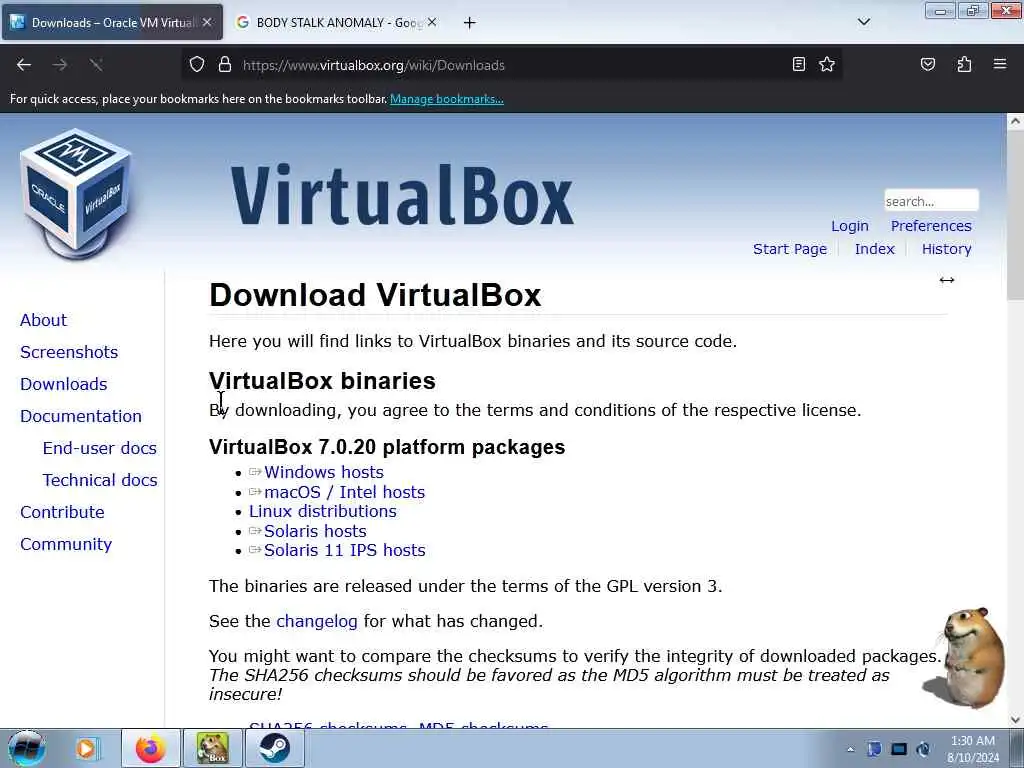Image resolution: width=1024 pixels, height=768 pixels.
Task: Toggle page width double-arrow icon
Action: click(x=946, y=280)
